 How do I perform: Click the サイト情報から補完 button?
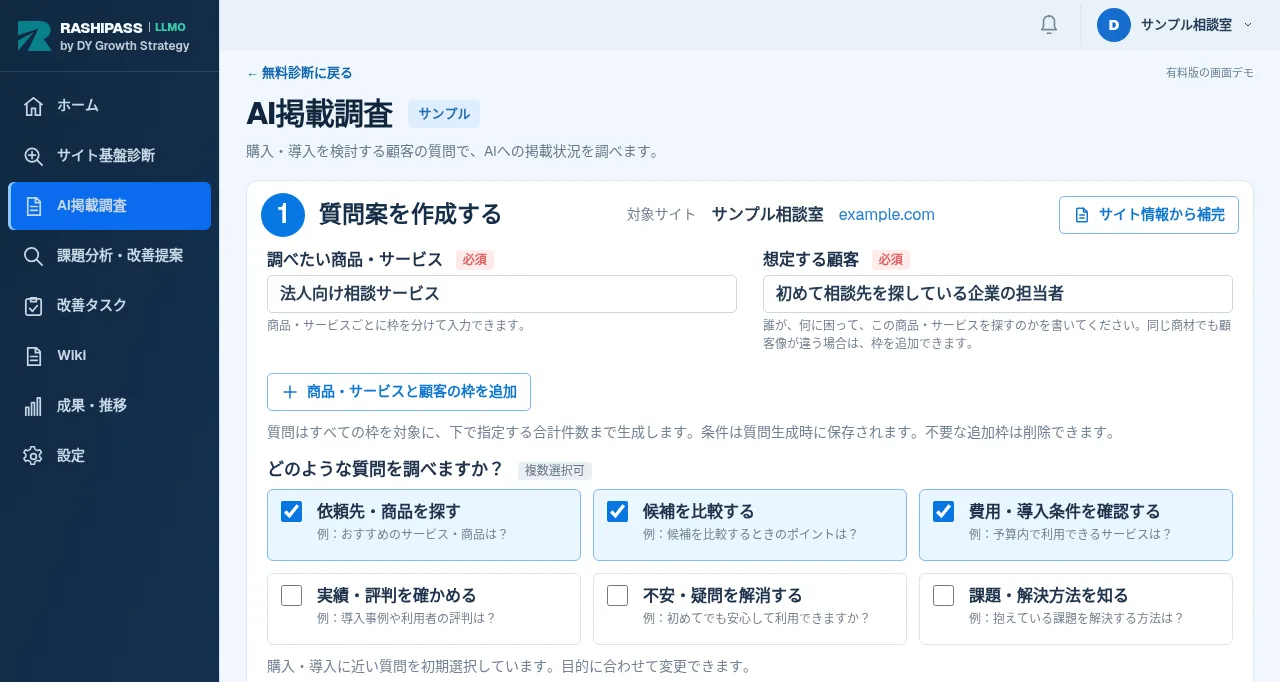click(x=1148, y=215)
